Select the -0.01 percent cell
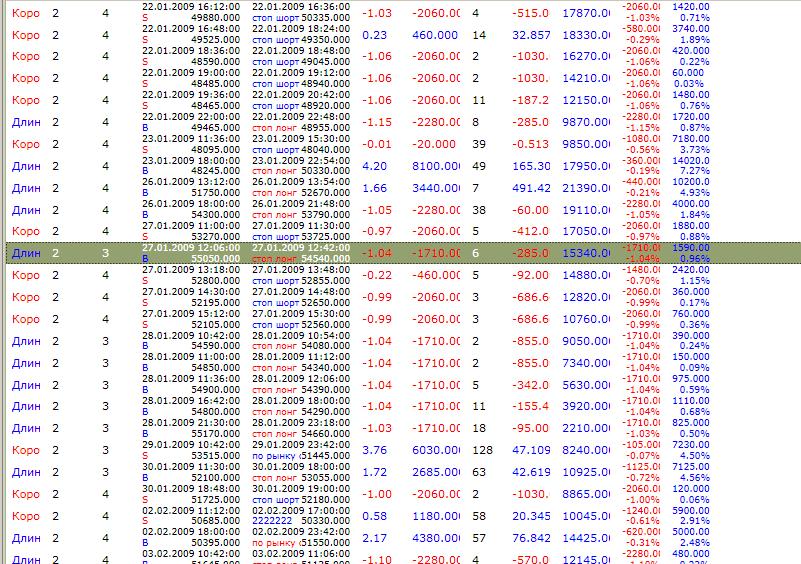This screenshot has height=564, width=801. click(377, 145)
